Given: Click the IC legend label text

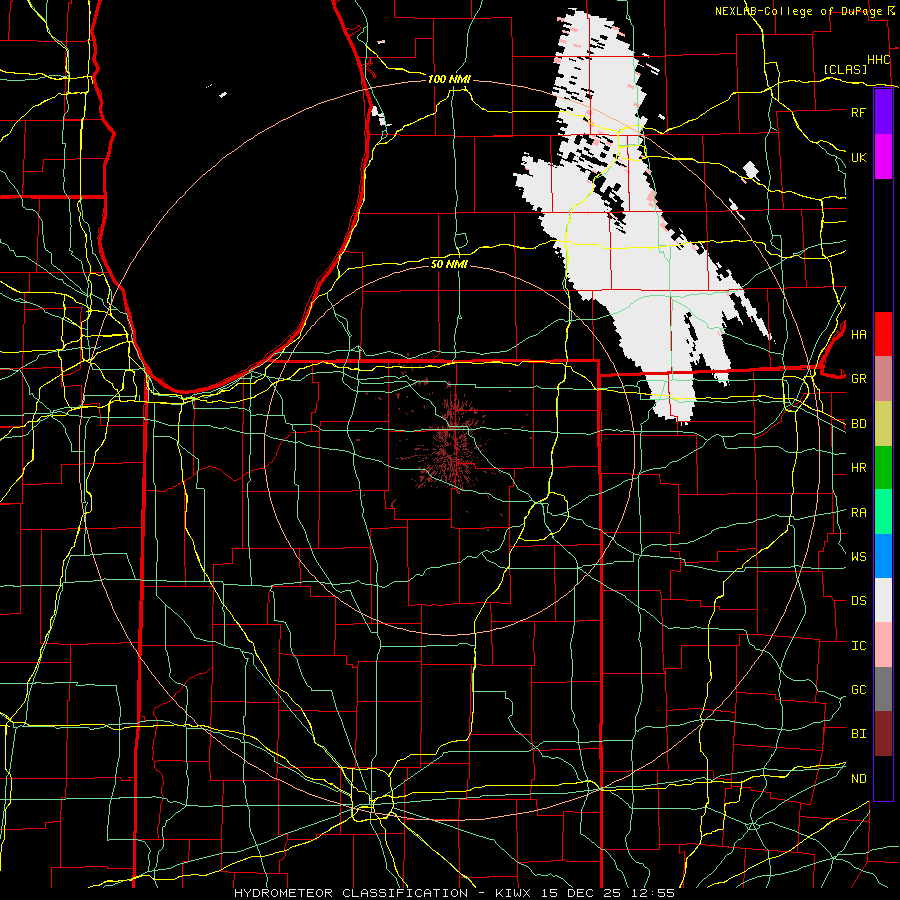Looking at the screenshot, I should 859,646.
